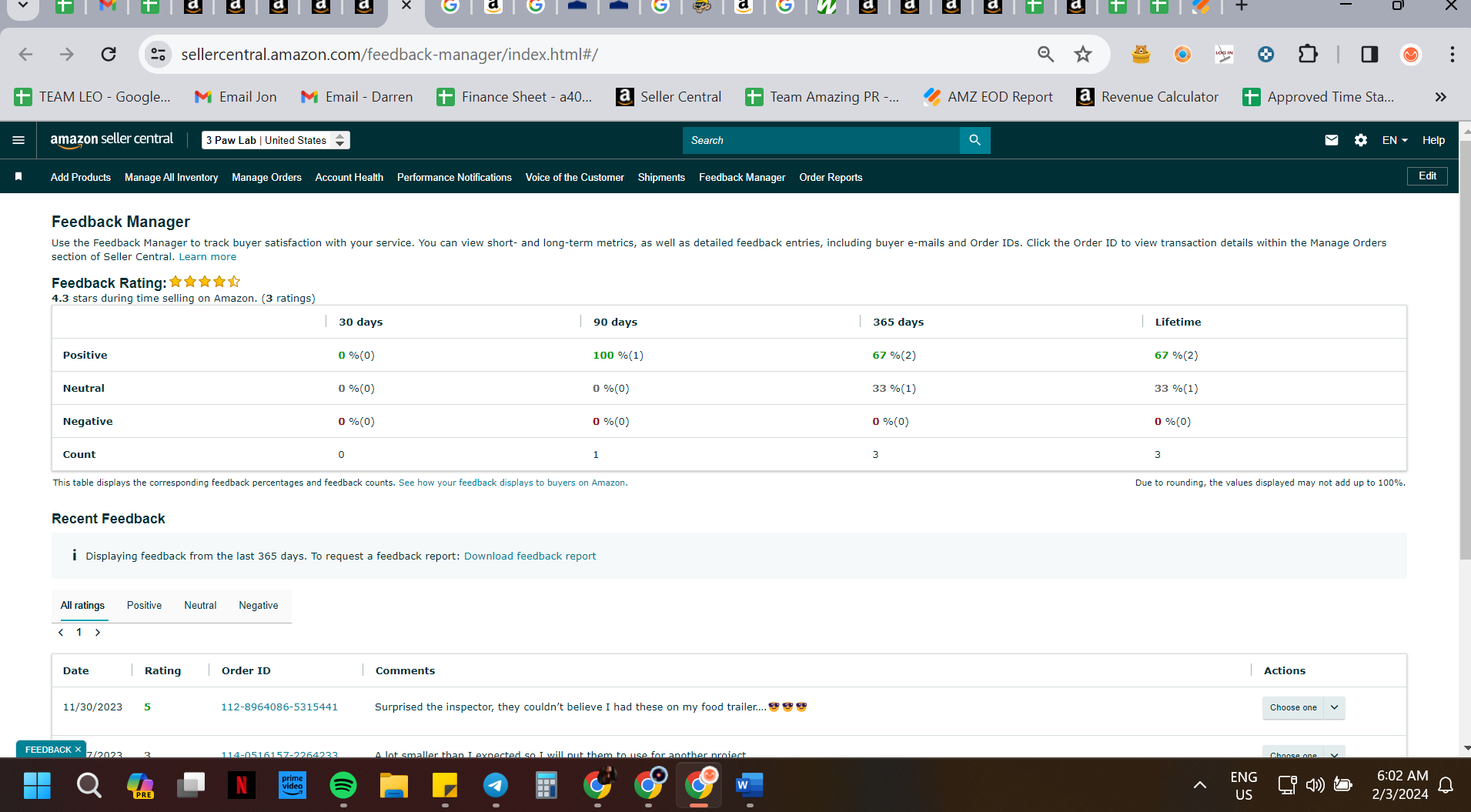Open Voice of the Customer menu item
The height and width of the screenshot is (812, 1471).
click(x=574, y=177)
